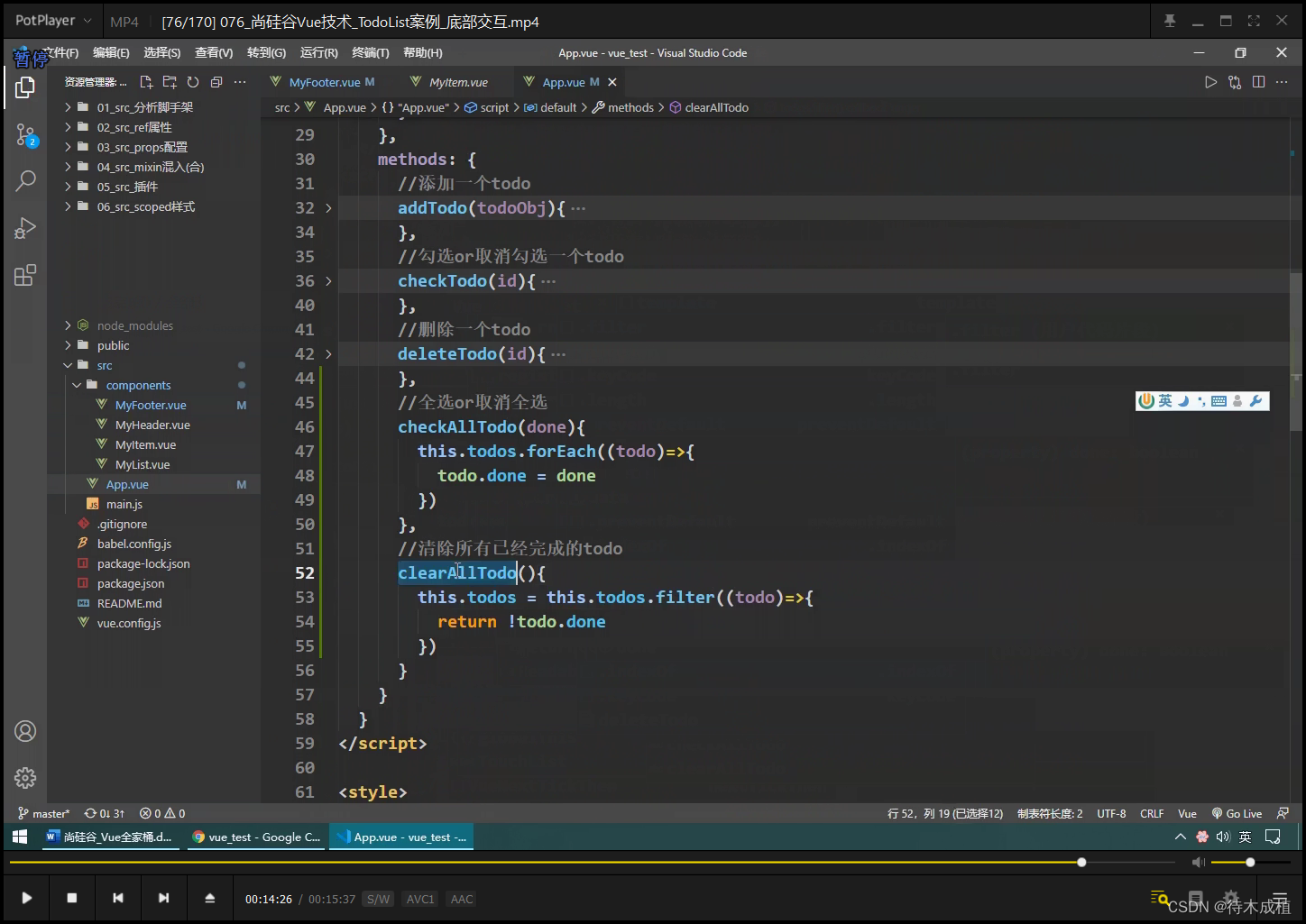
Task: Run the code with editor play icon
Action: pos(1210,82)
